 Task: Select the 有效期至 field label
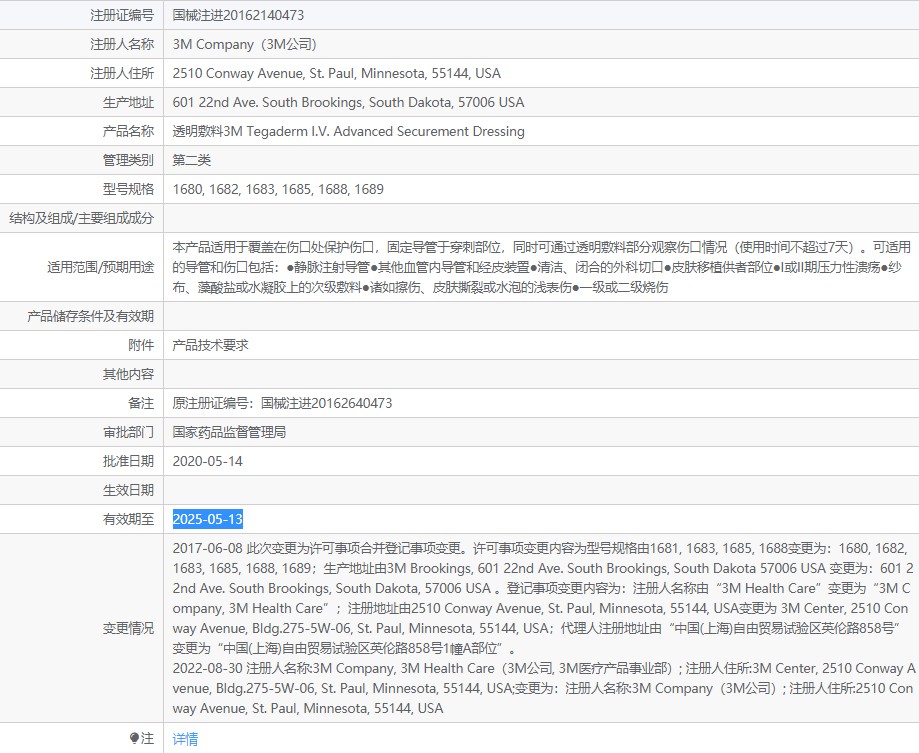click(x=128, y=519)
